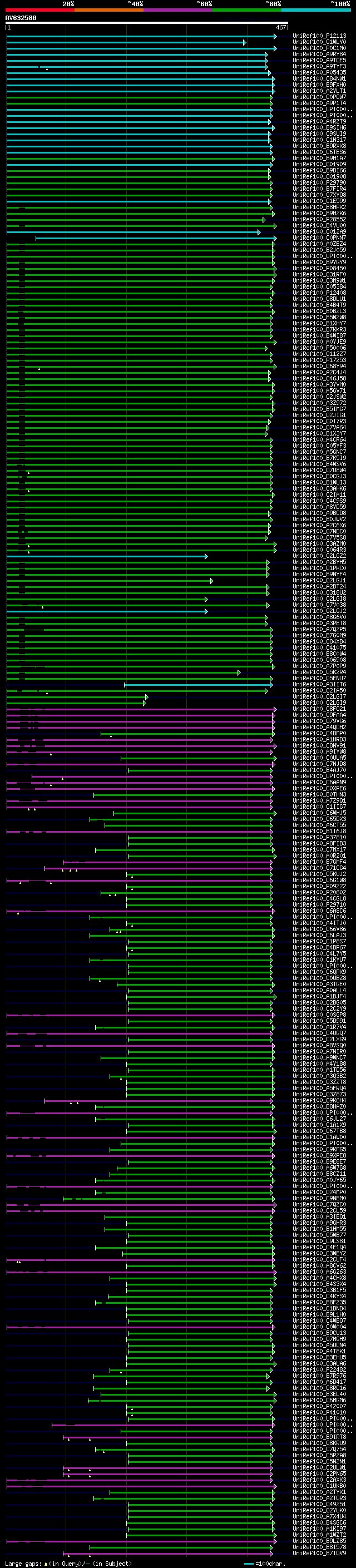Screen dimensions: 356x1568
Task: Select the AV632580 query name label
Action: click(x=21, y=18)
